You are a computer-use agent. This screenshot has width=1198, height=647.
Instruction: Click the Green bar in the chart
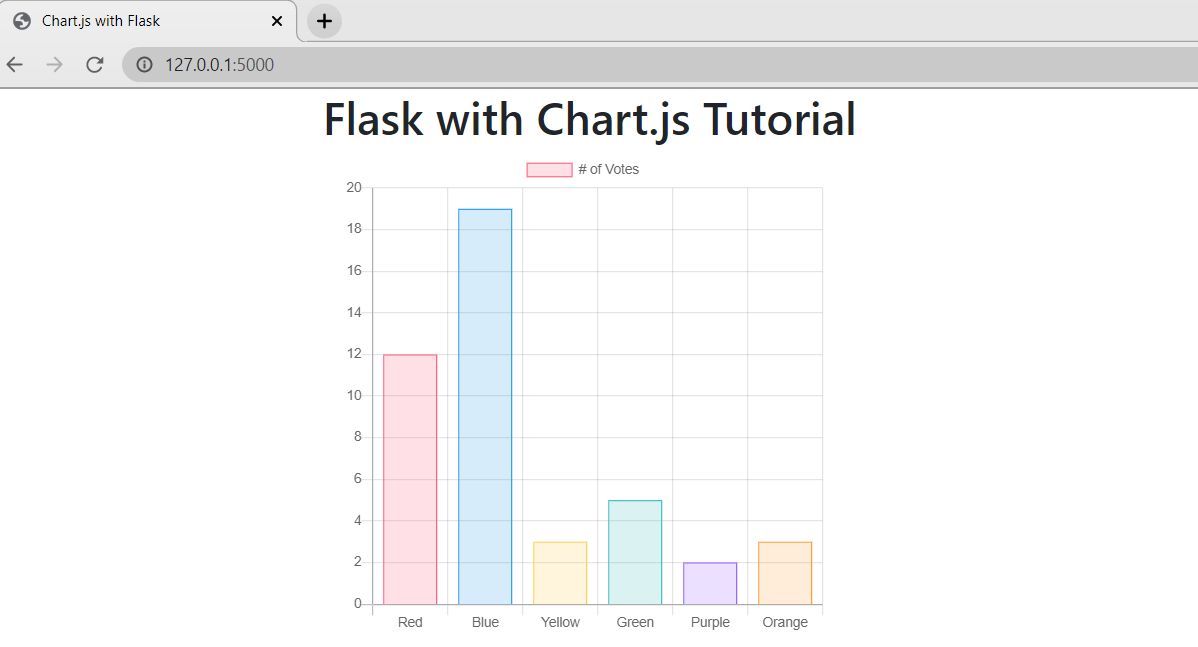tap(635, 552)
